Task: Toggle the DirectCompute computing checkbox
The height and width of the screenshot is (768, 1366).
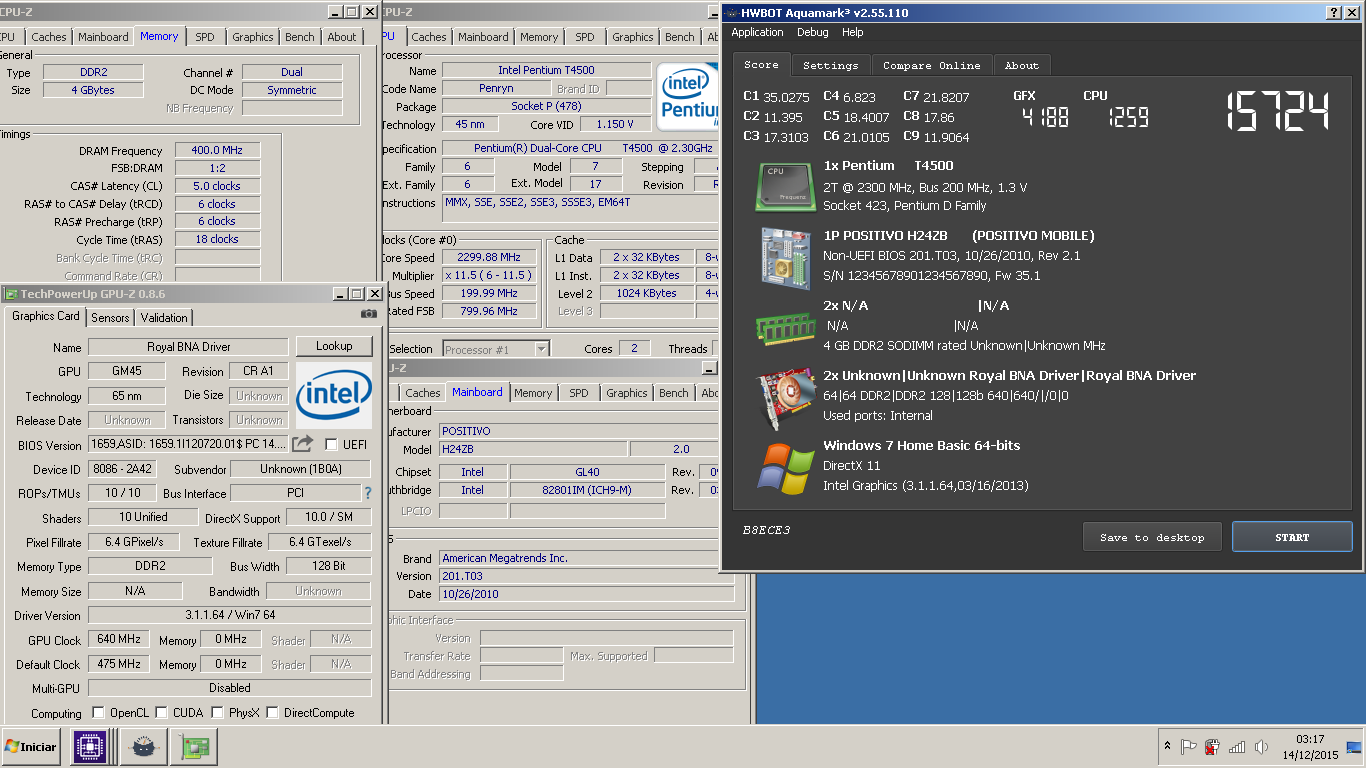Action: click(272, 713)
